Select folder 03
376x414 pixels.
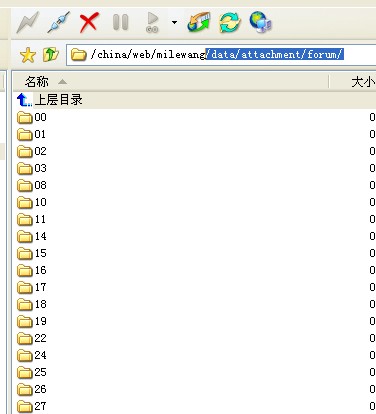point(32,168)
